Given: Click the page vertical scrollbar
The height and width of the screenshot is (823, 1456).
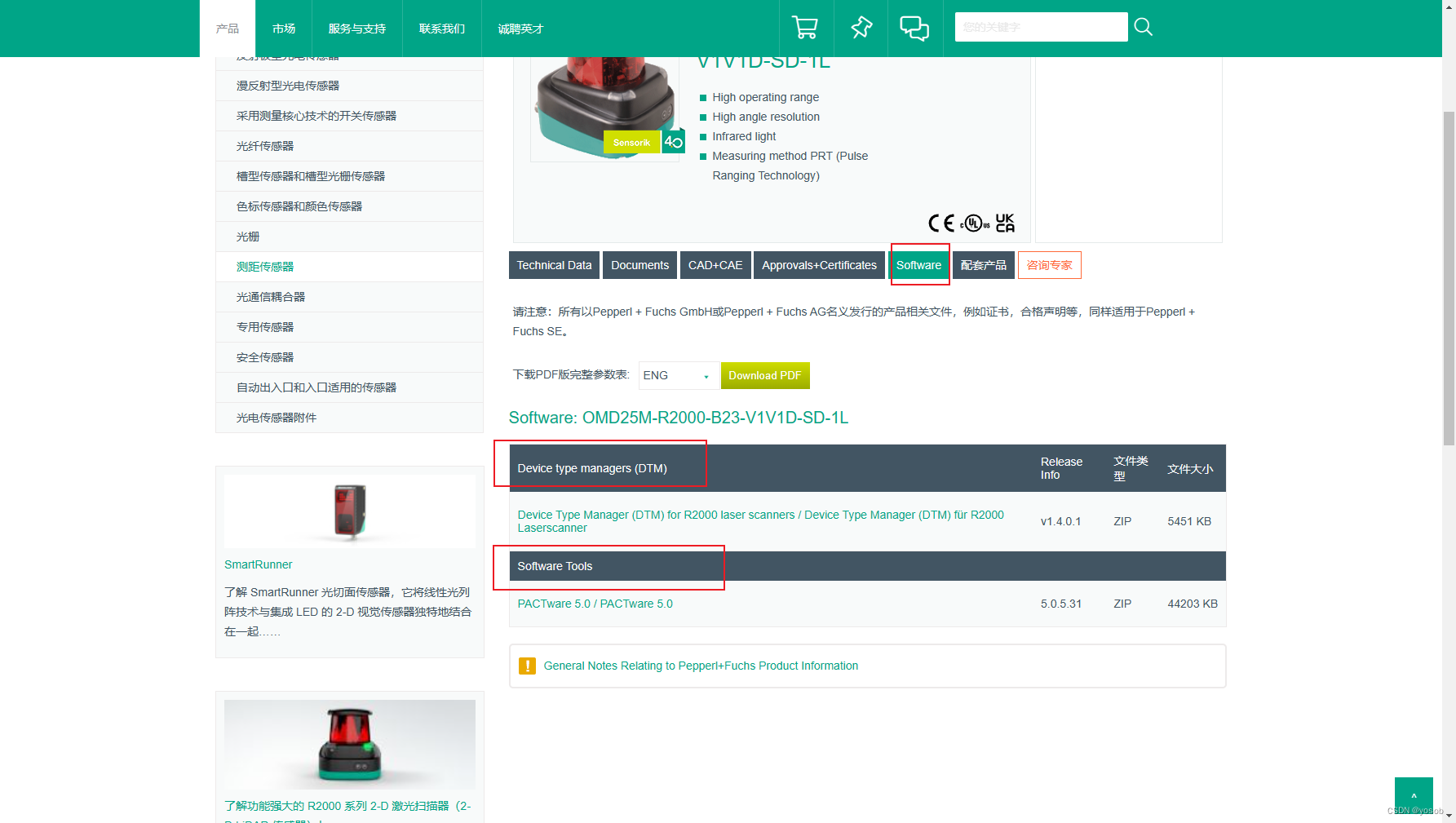Looking at the screenshot, I should [1449, 277].
